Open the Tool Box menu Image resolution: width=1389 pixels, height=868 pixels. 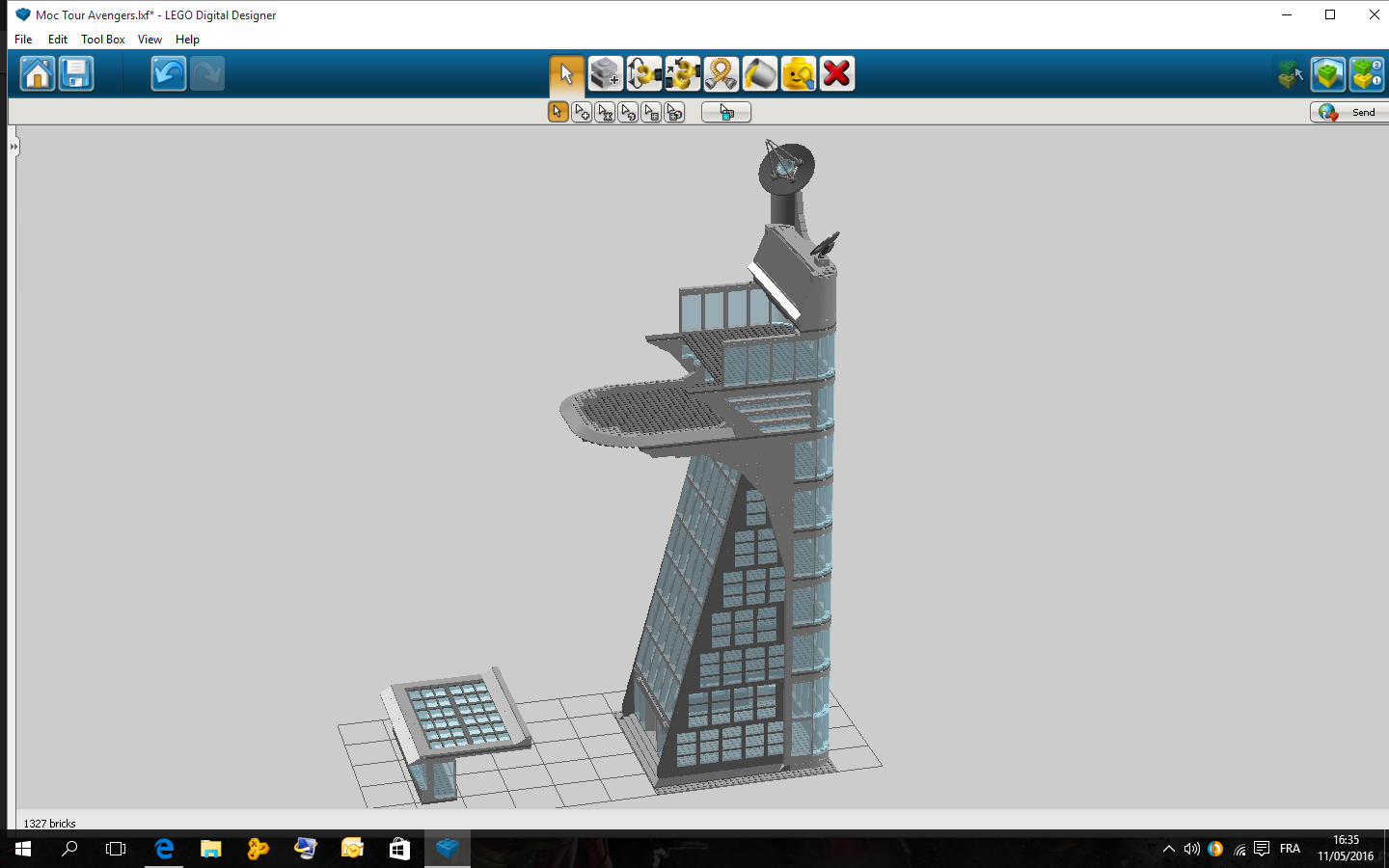click(102, 40)
